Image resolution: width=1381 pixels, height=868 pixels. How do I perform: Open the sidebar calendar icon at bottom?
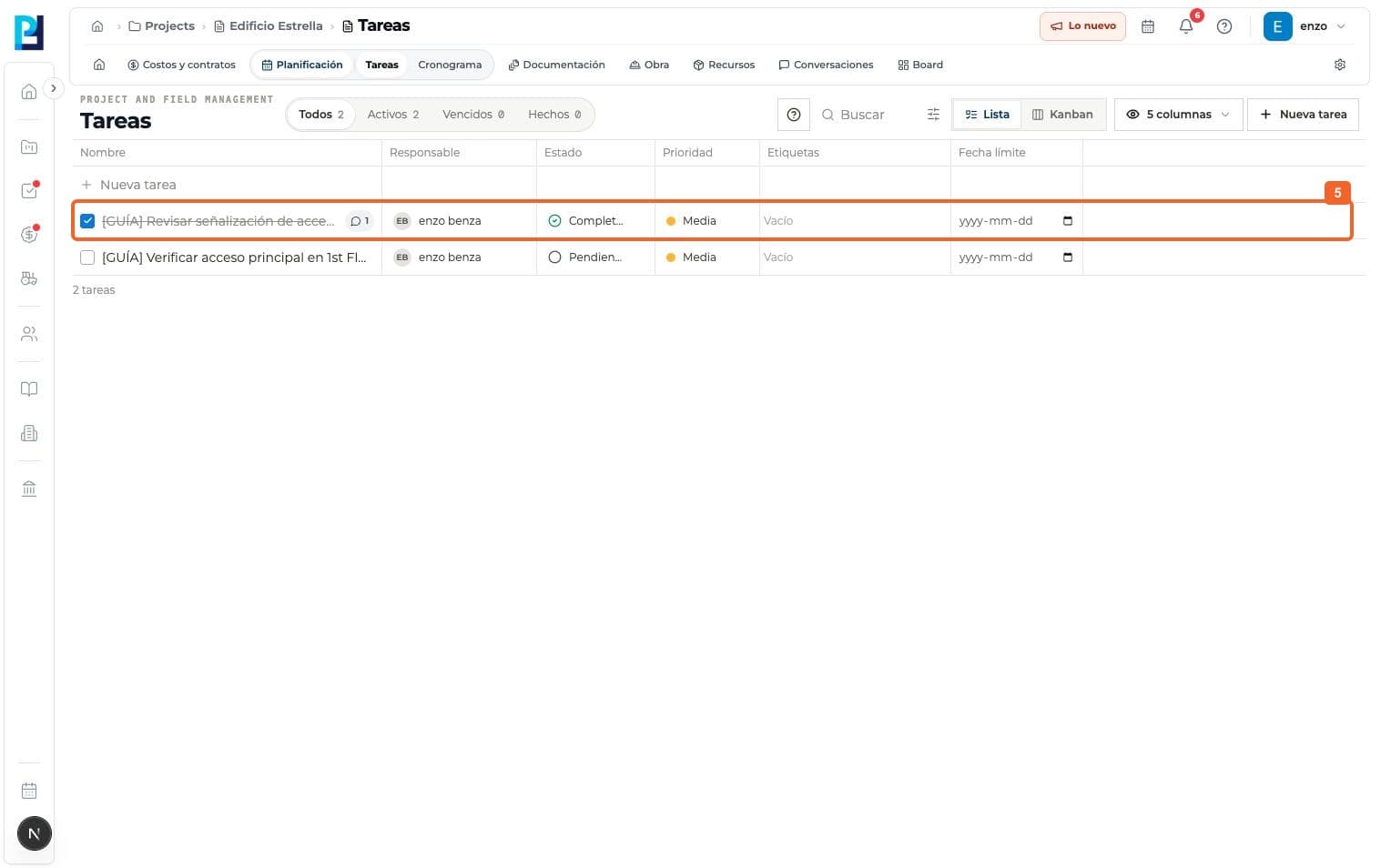29,791
